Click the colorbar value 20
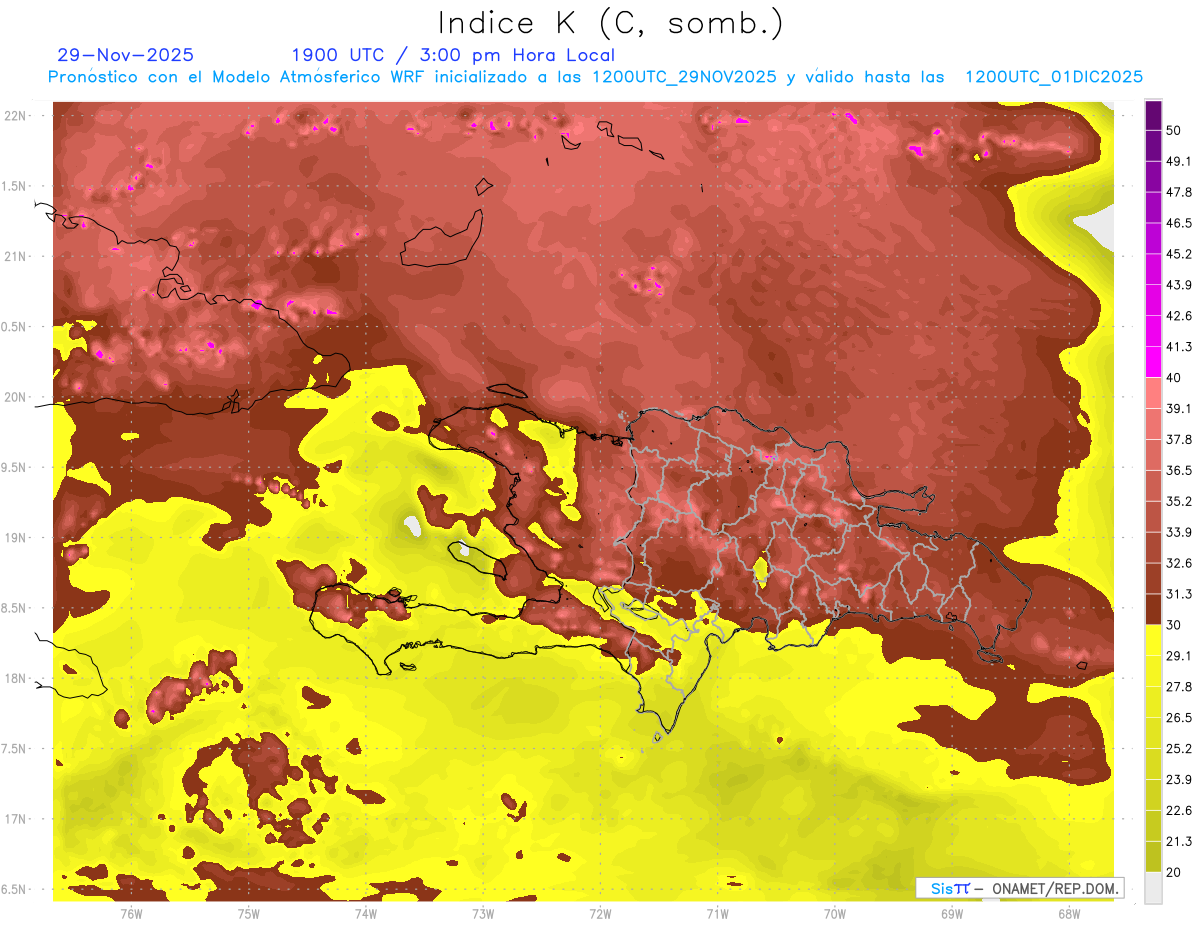The image size is (1200, 927). [x=1175, y=873]
